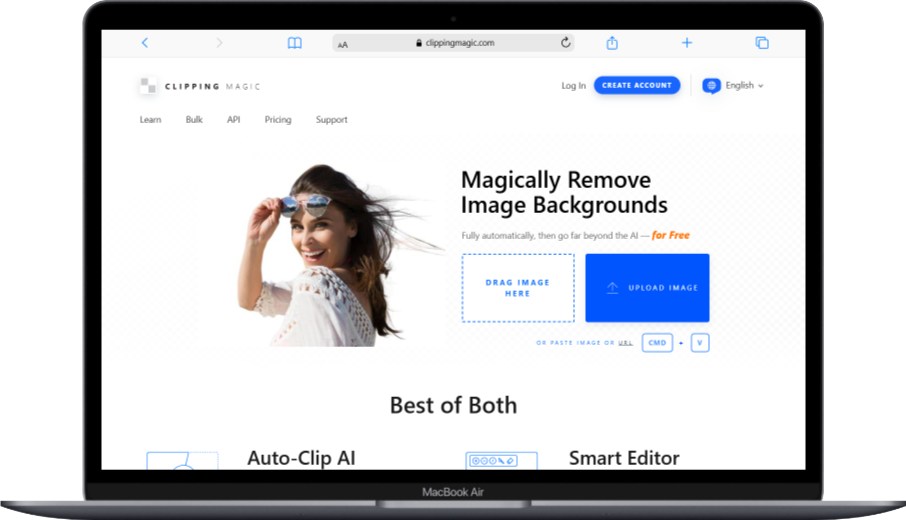Open the bookmarks book icon
The width and height of the screenshot is (906, 520).
click(x=295, y=43)
